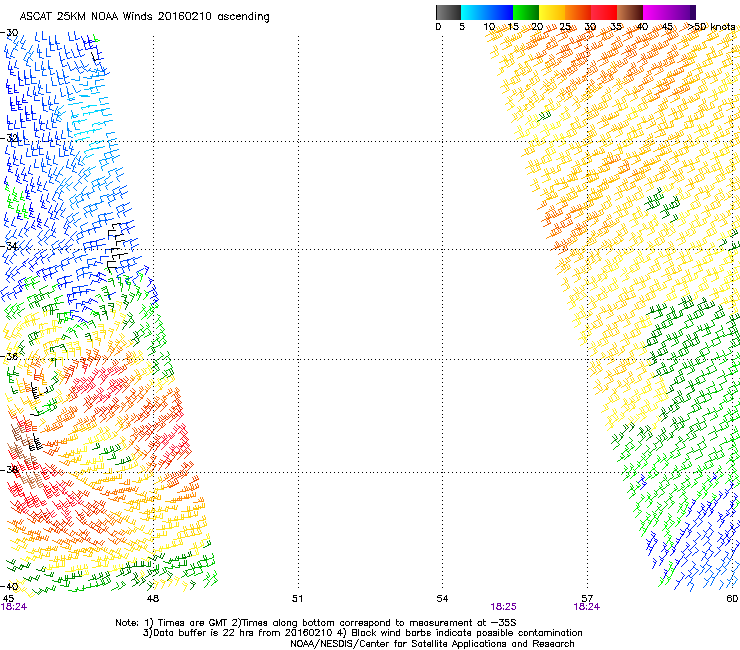Click the yellow 20-25 knots legend swatch
This screenshot has height=650, width=740.
click(x=552, y=12)
